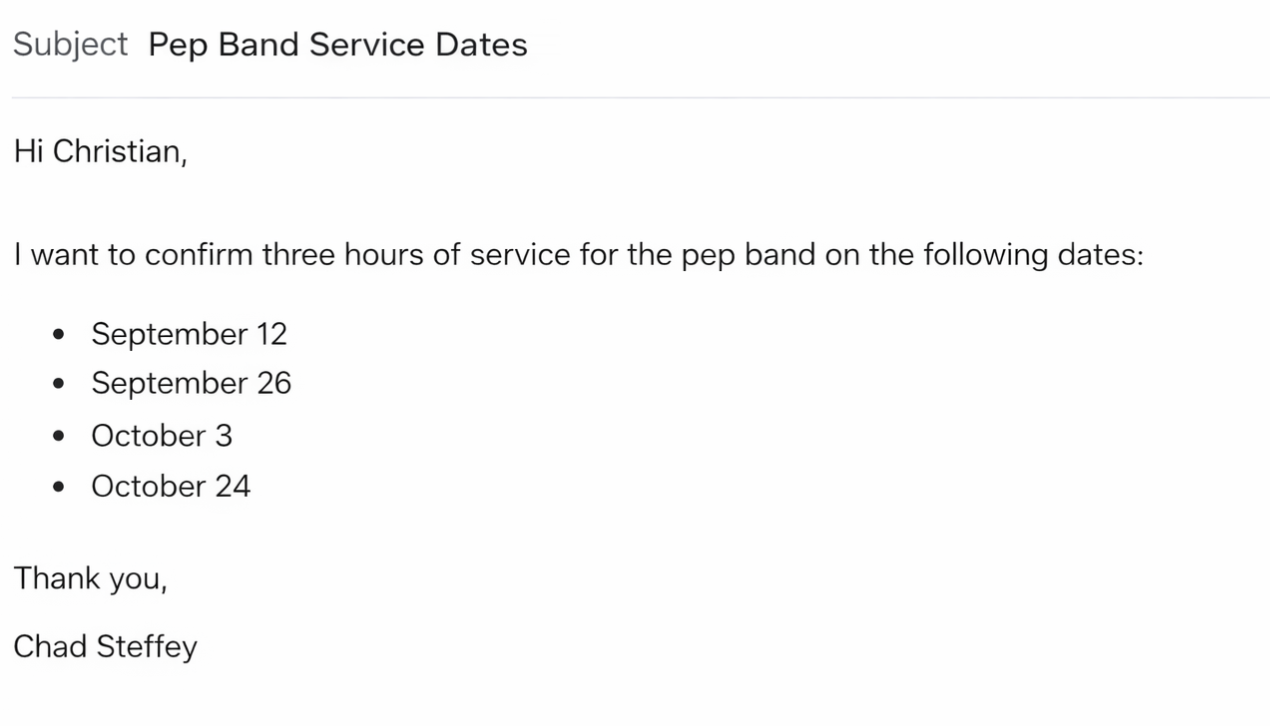Select the October 24 list item
Viewport: 1270px width, 726px height.
171,487
